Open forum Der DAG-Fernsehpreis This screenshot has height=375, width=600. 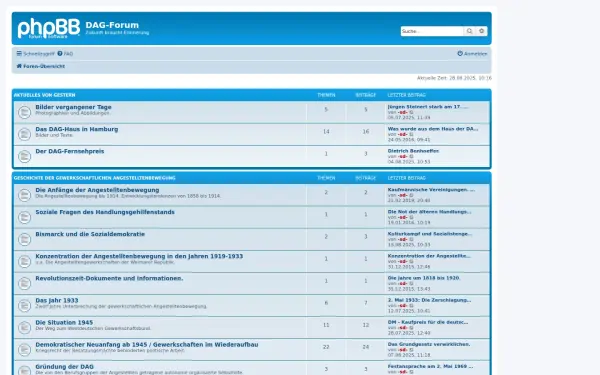click(70, 152)
